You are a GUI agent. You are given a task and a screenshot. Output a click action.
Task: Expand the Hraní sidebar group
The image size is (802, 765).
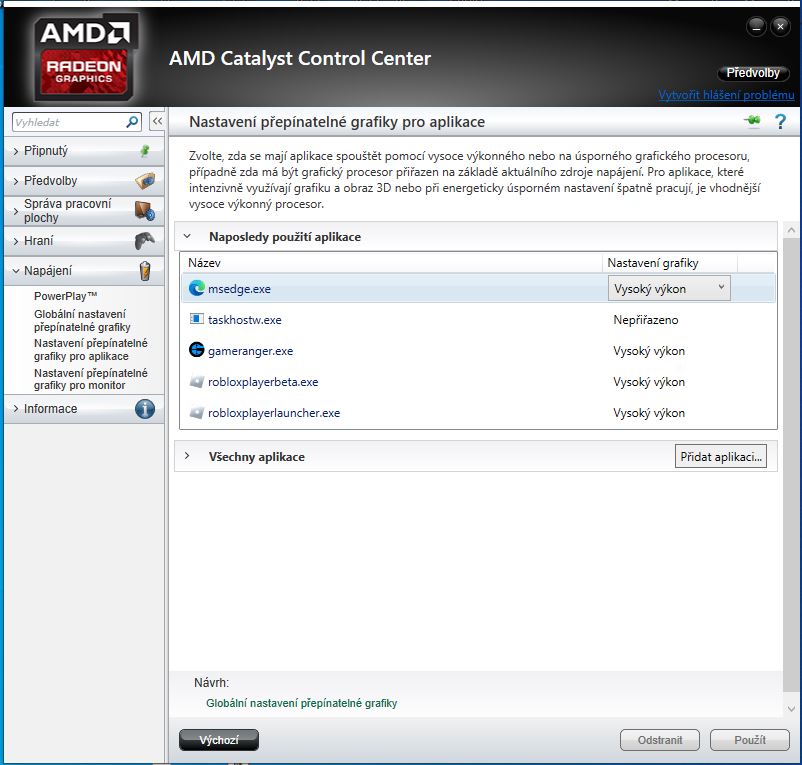16,241
